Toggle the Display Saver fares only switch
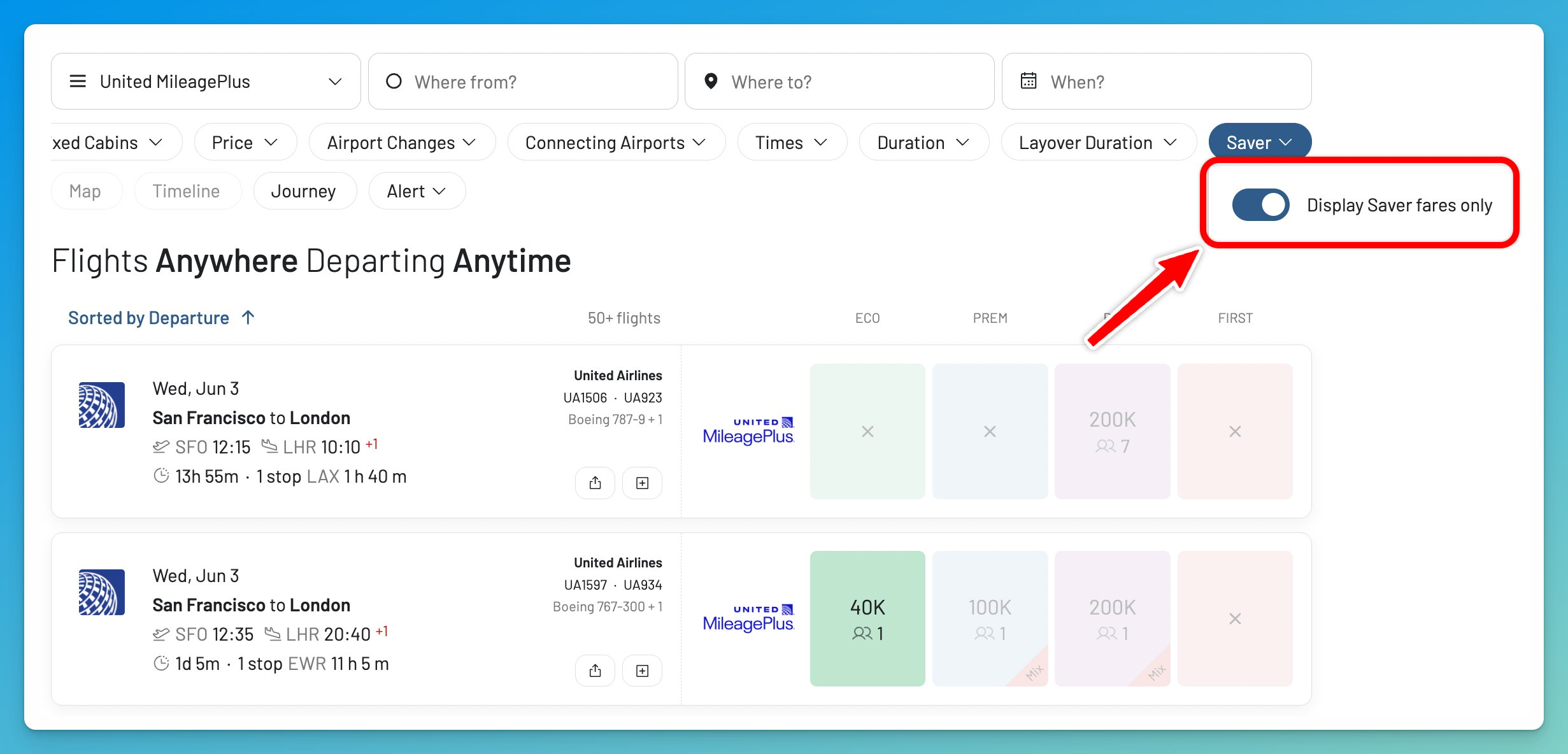The image size is (1568, 754). [1260, 205]
